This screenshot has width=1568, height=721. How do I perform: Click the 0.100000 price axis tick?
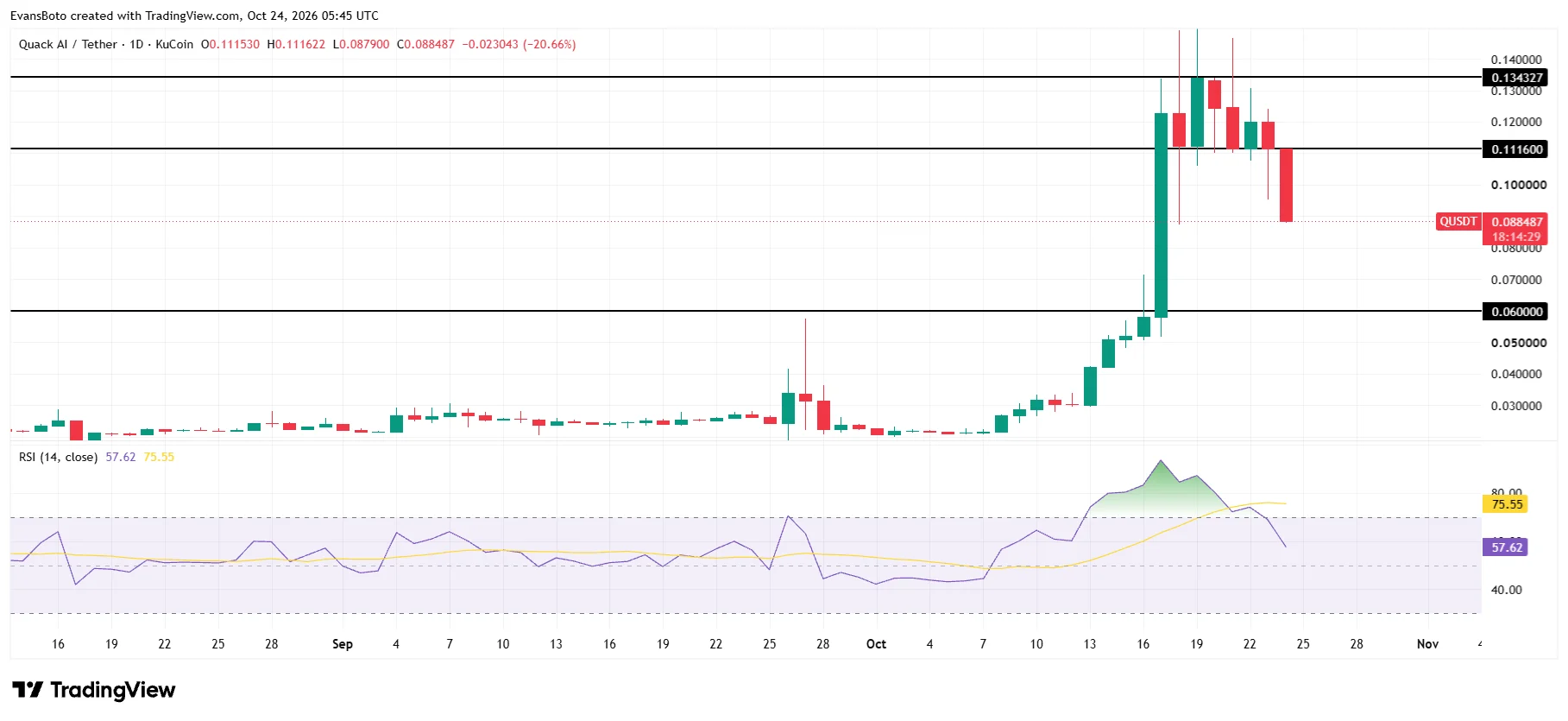point(1518,185)
